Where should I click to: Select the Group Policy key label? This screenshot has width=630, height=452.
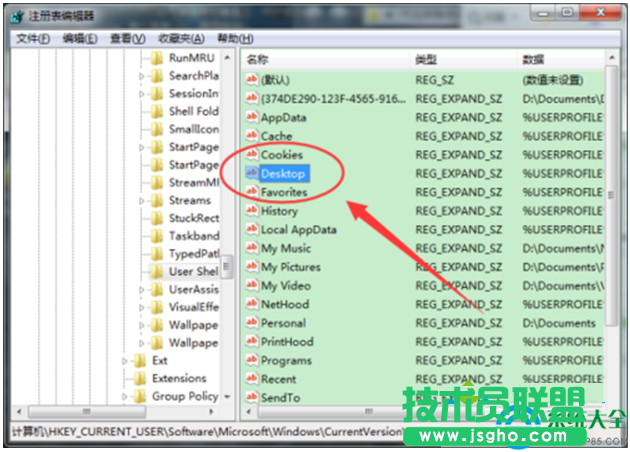point(185,397)
